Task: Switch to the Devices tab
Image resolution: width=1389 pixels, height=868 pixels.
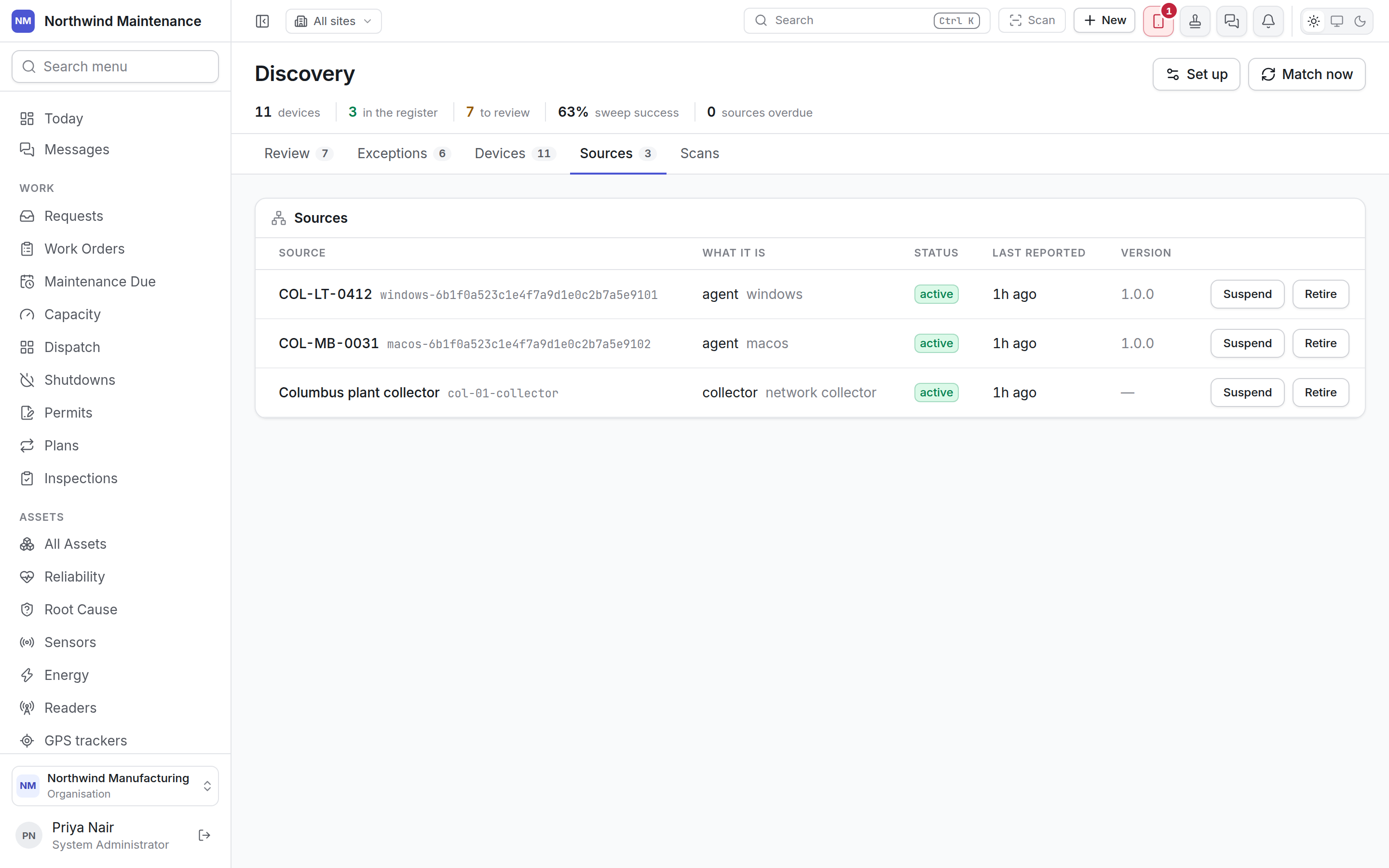Action: pyautogui.click(x=515, y=153)
